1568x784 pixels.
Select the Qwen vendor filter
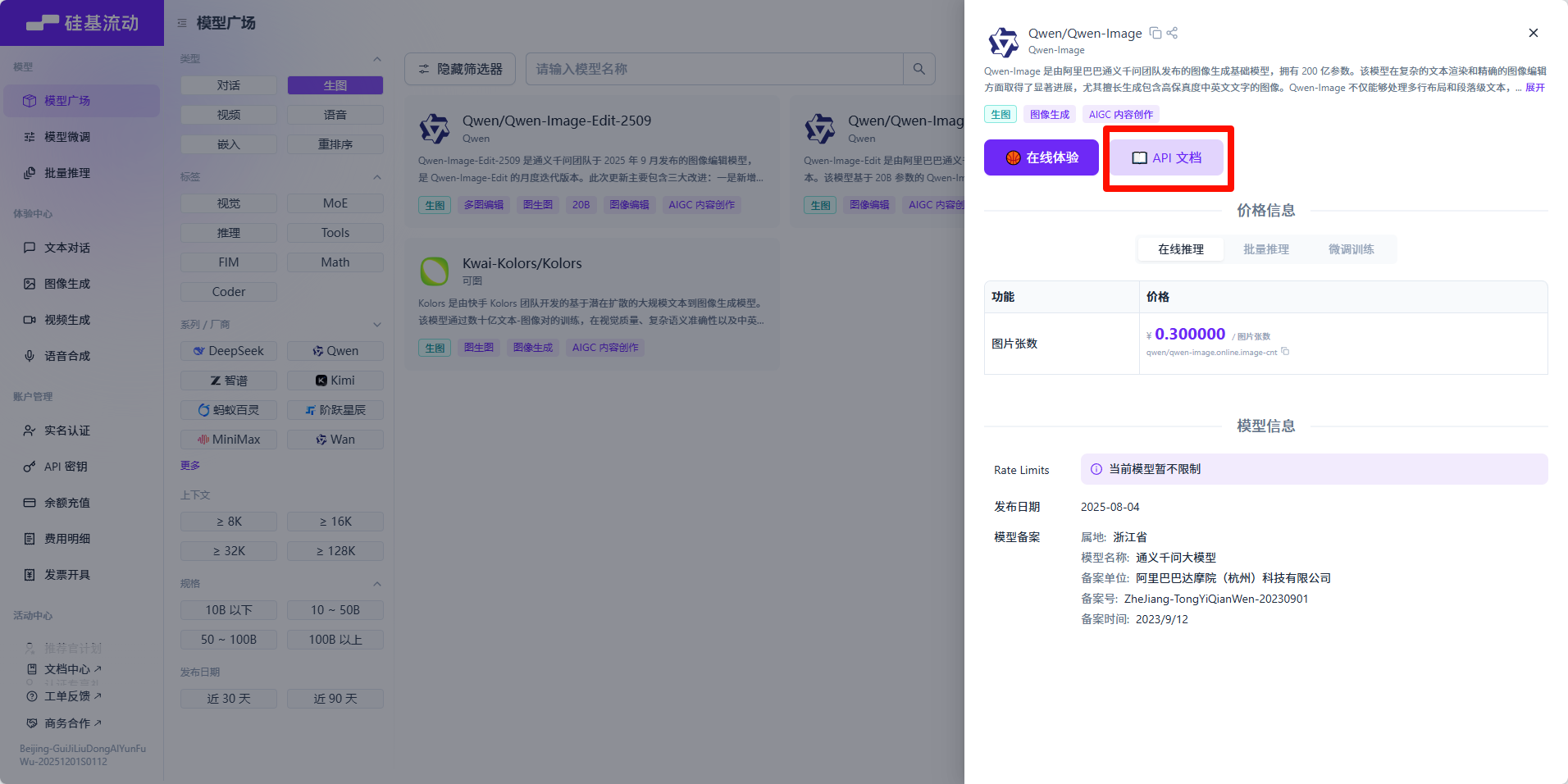click(x=335, y=351)
